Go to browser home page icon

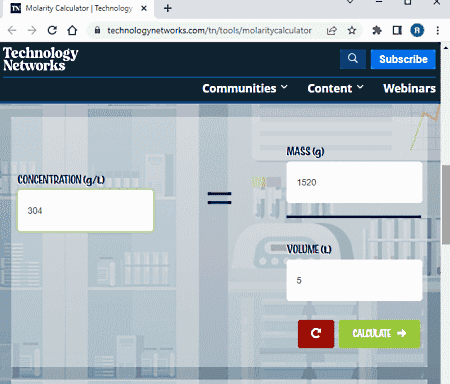coord(72,30)
